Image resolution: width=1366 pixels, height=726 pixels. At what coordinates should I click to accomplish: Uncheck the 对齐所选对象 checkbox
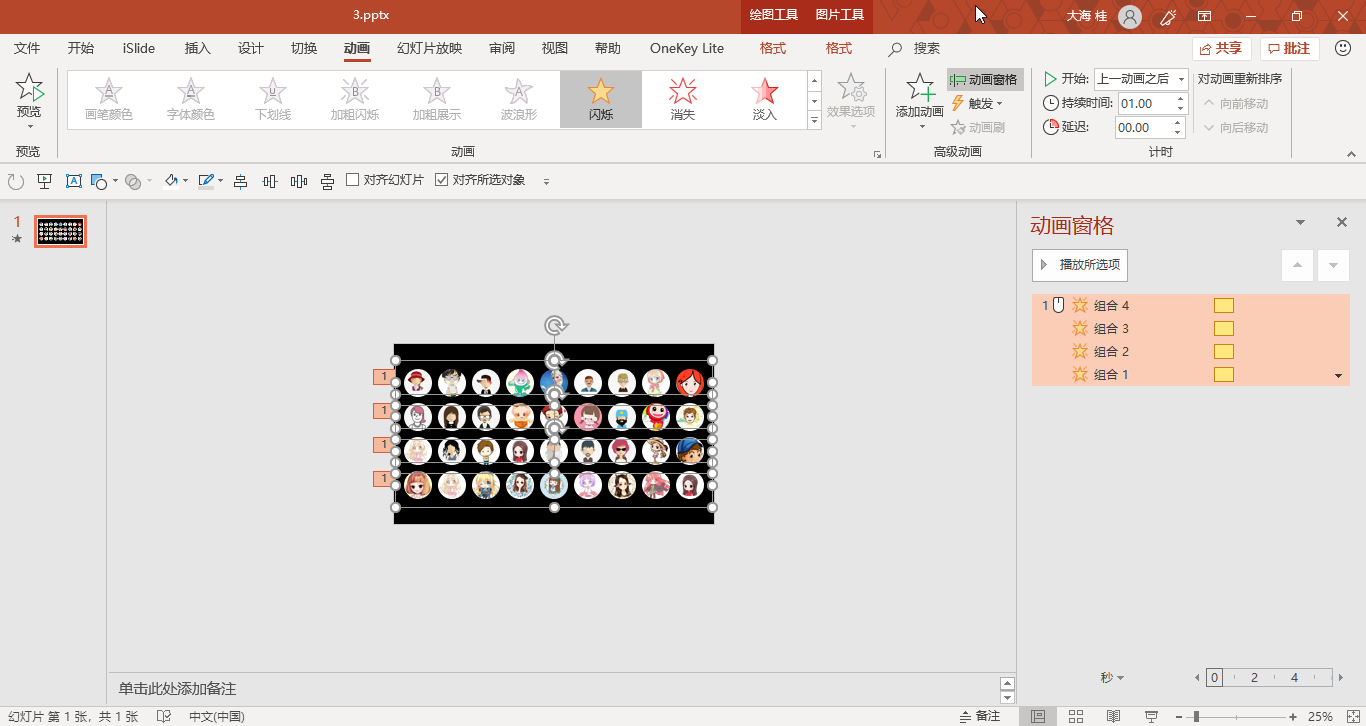[442, 180]
